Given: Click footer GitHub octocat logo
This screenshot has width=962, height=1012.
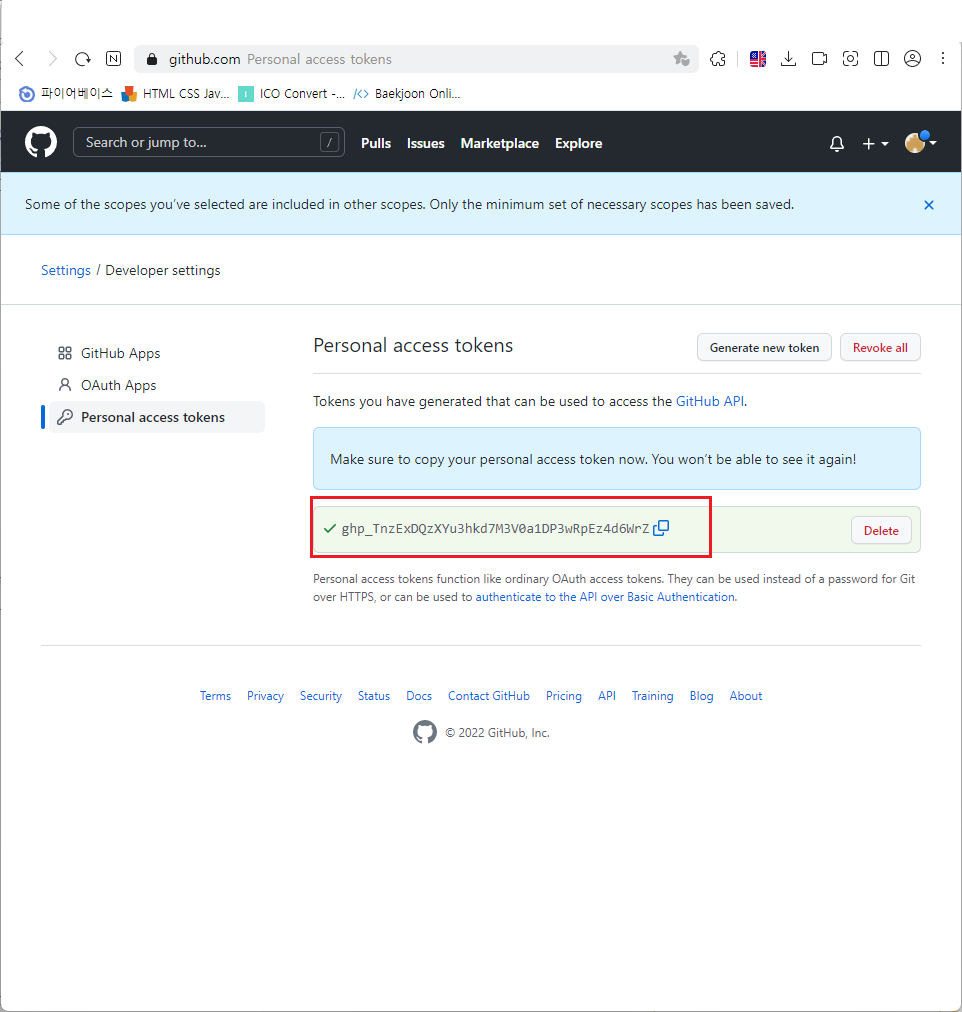Looking at the screenshot, I should 425,732.
